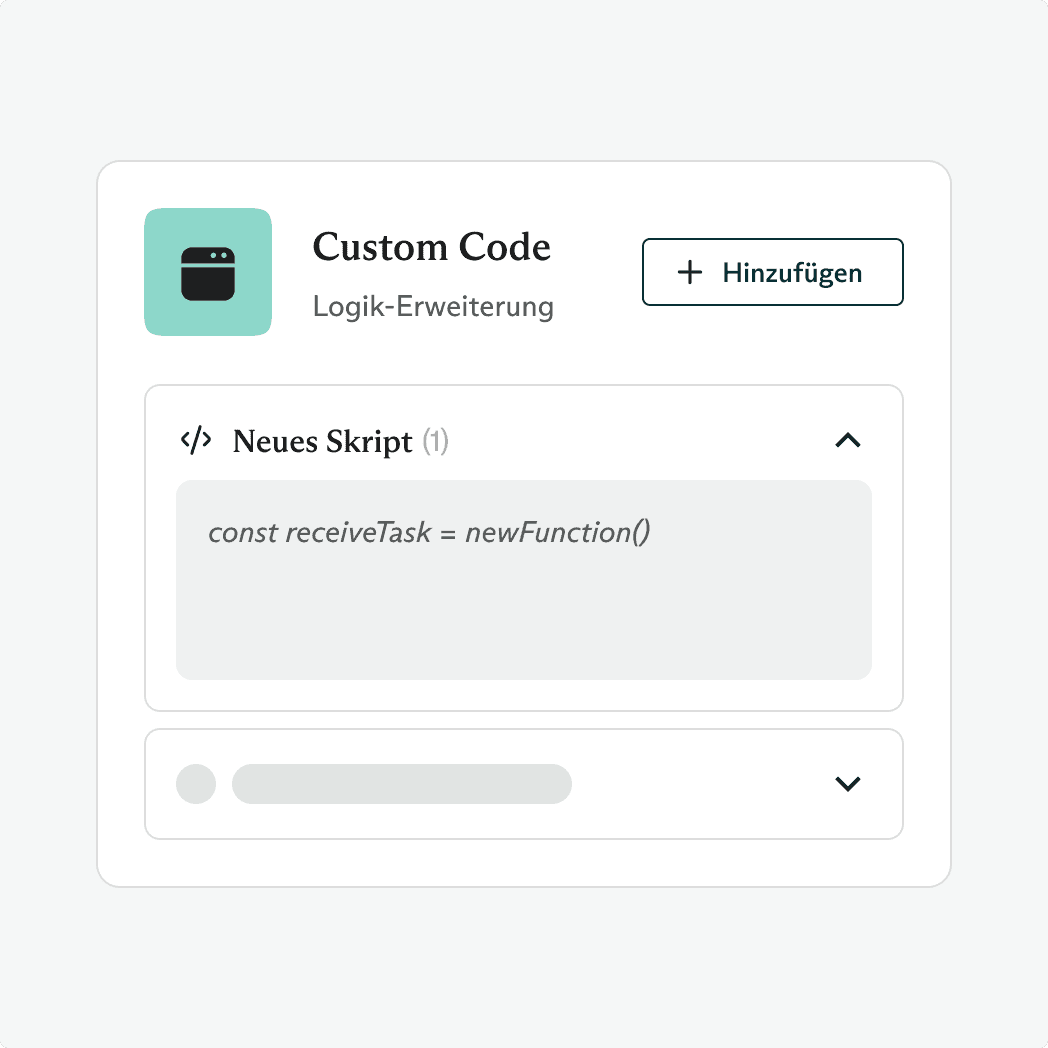Click the gray placeholder bar in second section
1048x1048 pixels.
401,784
